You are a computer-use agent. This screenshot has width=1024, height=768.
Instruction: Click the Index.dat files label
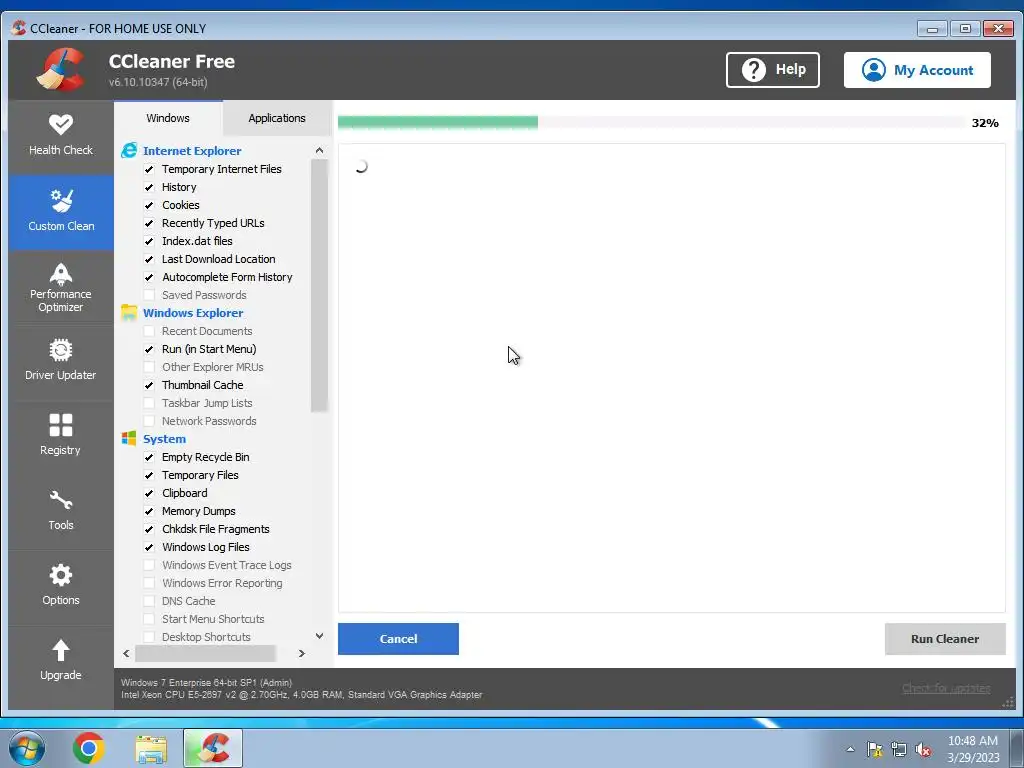[x=197, y=241]
